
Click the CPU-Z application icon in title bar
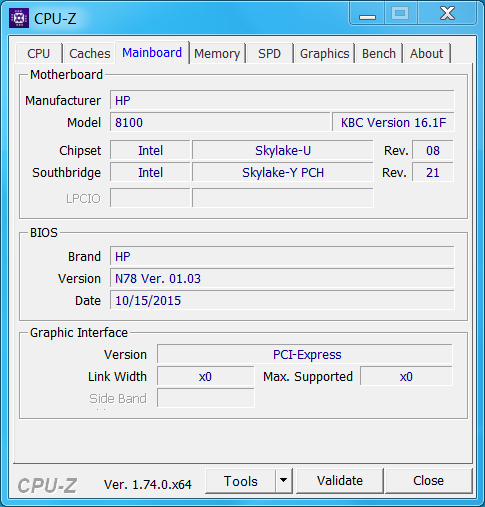coord(19,18)
